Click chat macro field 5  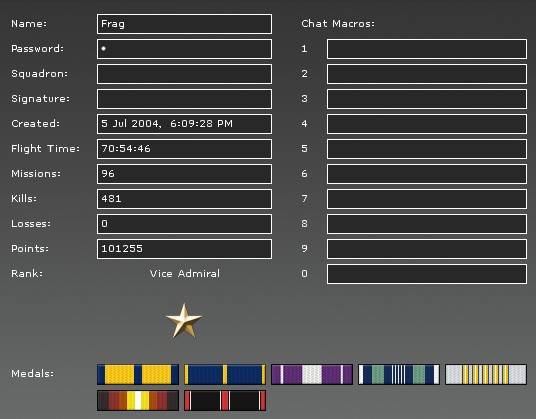(x=427, y=149)
